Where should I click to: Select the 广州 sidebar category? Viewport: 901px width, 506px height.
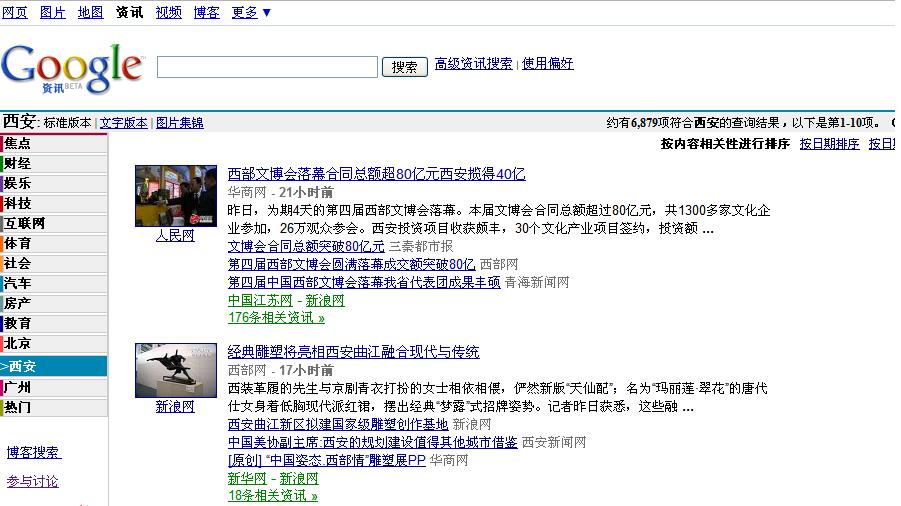pyautogui.click(x=53, y=387)
